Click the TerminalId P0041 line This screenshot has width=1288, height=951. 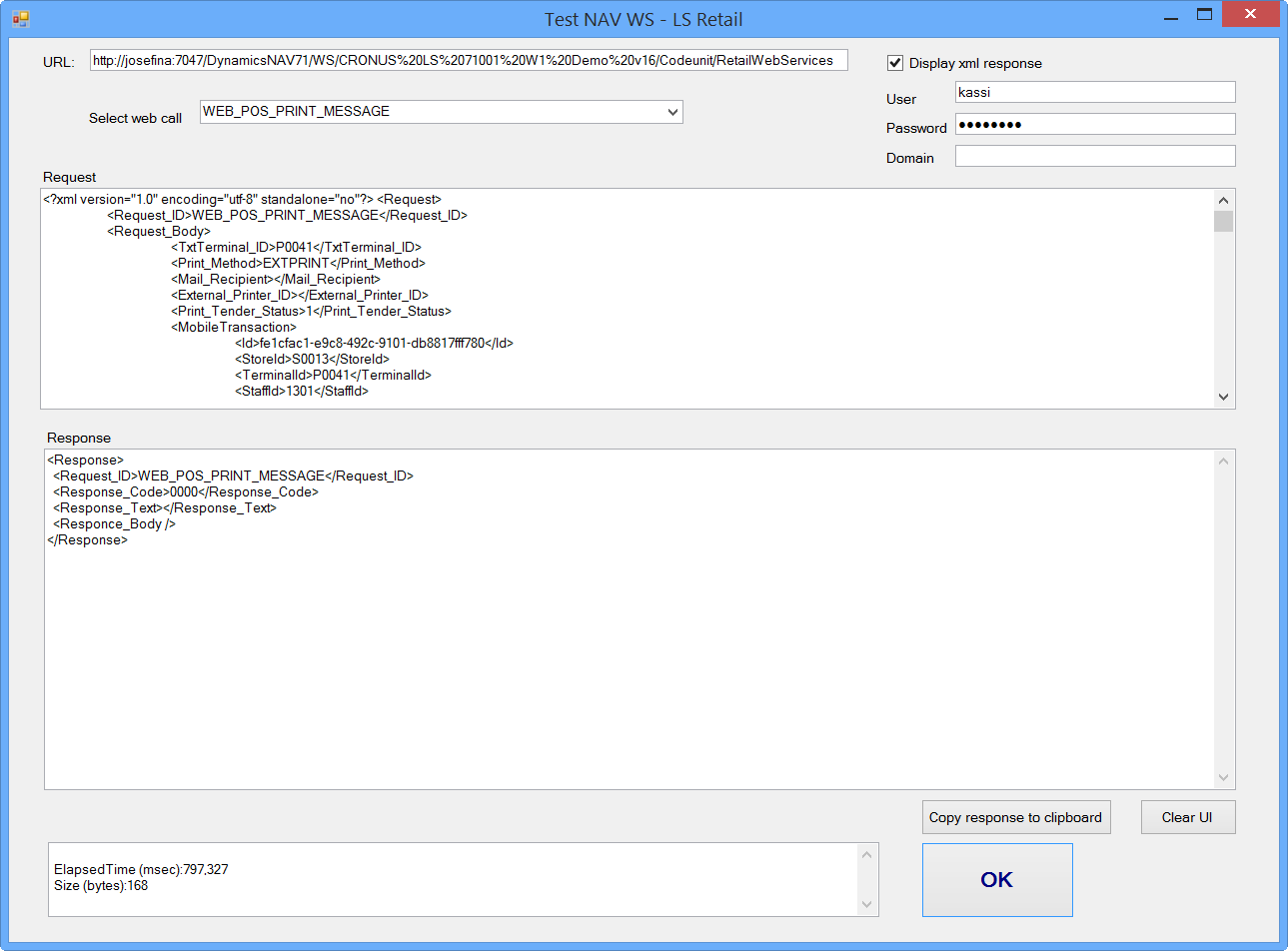pos(333,375)
